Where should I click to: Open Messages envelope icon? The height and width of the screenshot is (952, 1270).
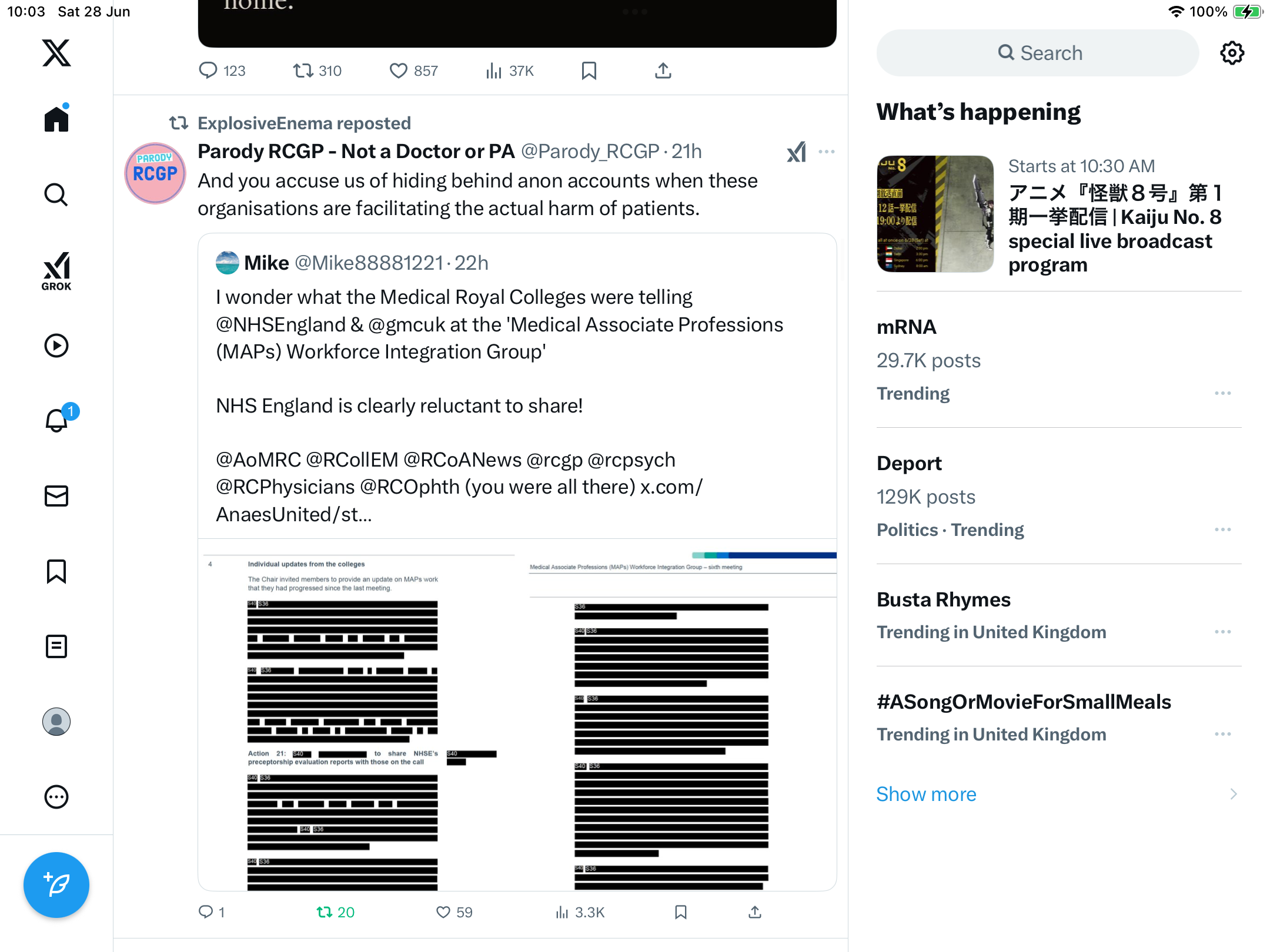coord(56,496)
